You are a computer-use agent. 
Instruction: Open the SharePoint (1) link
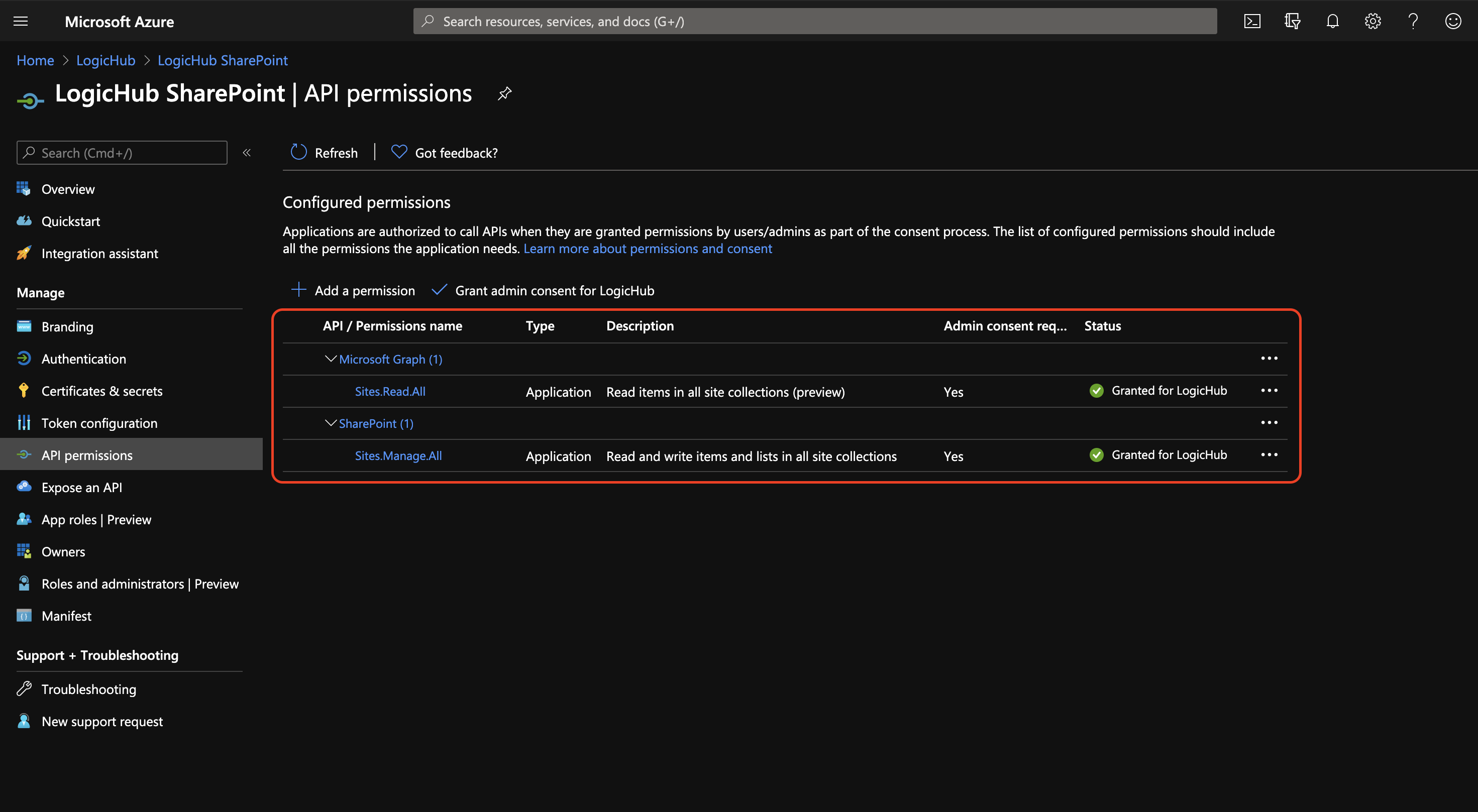[x=376, y=423]
